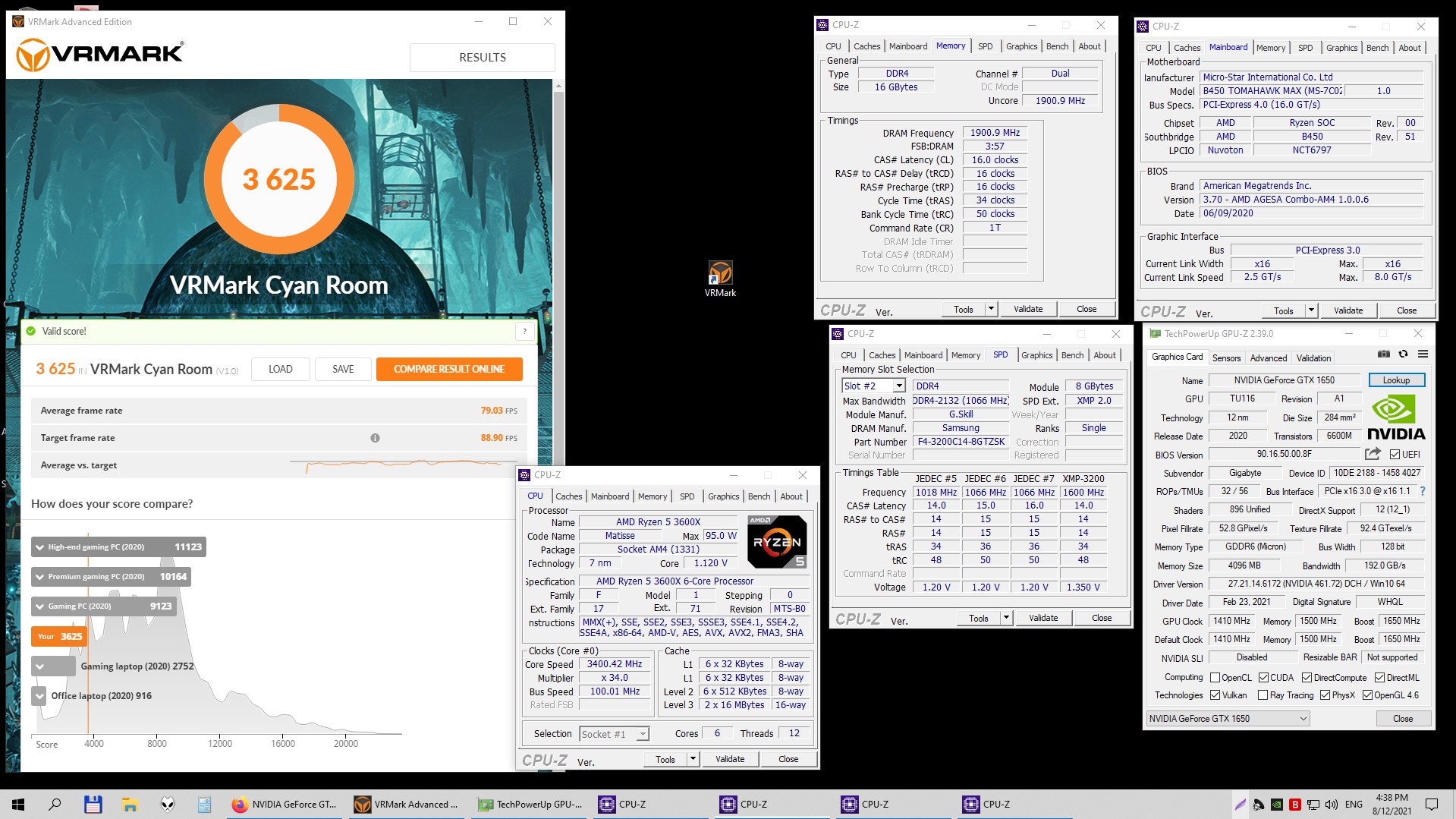
Task: Click the black speaker audio tray icon
Action: (x=1259, y=805)
